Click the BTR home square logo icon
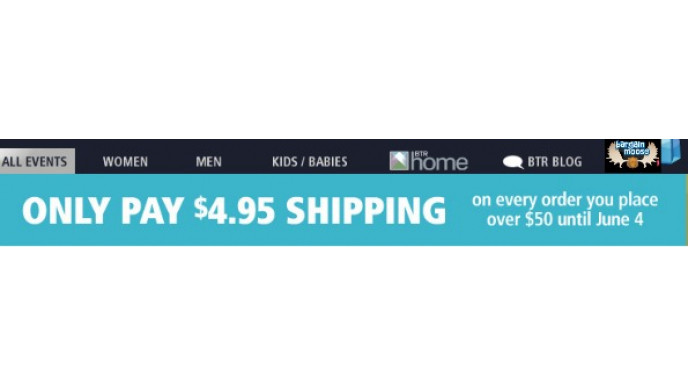 pos(399,161)
